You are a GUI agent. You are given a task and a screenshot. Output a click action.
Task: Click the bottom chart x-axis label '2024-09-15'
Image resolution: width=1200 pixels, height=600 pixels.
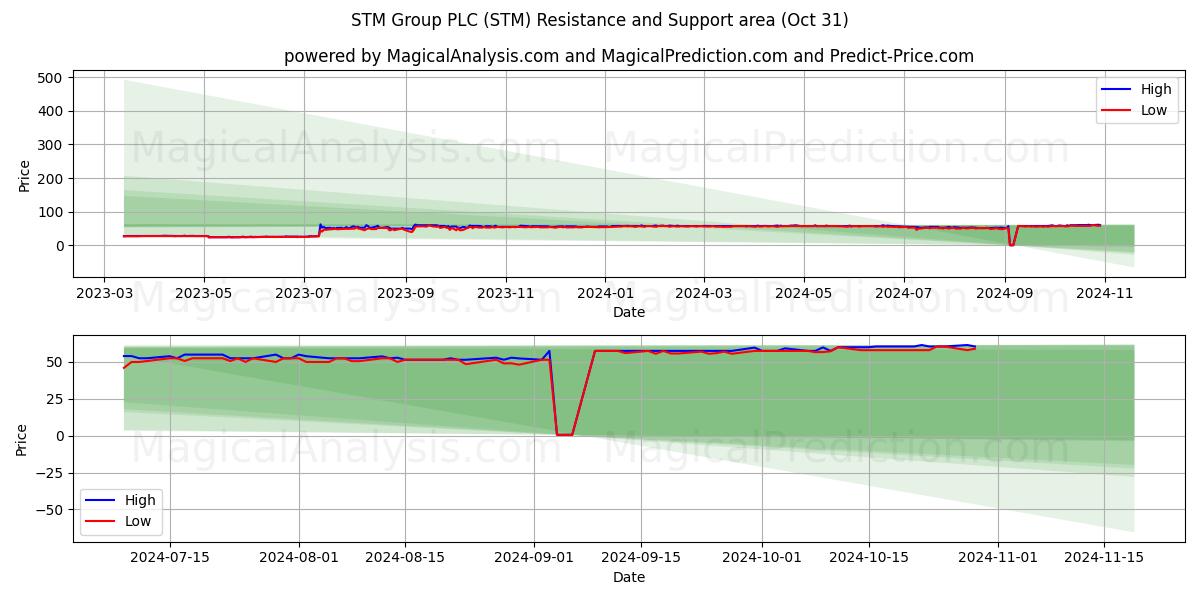640,559
